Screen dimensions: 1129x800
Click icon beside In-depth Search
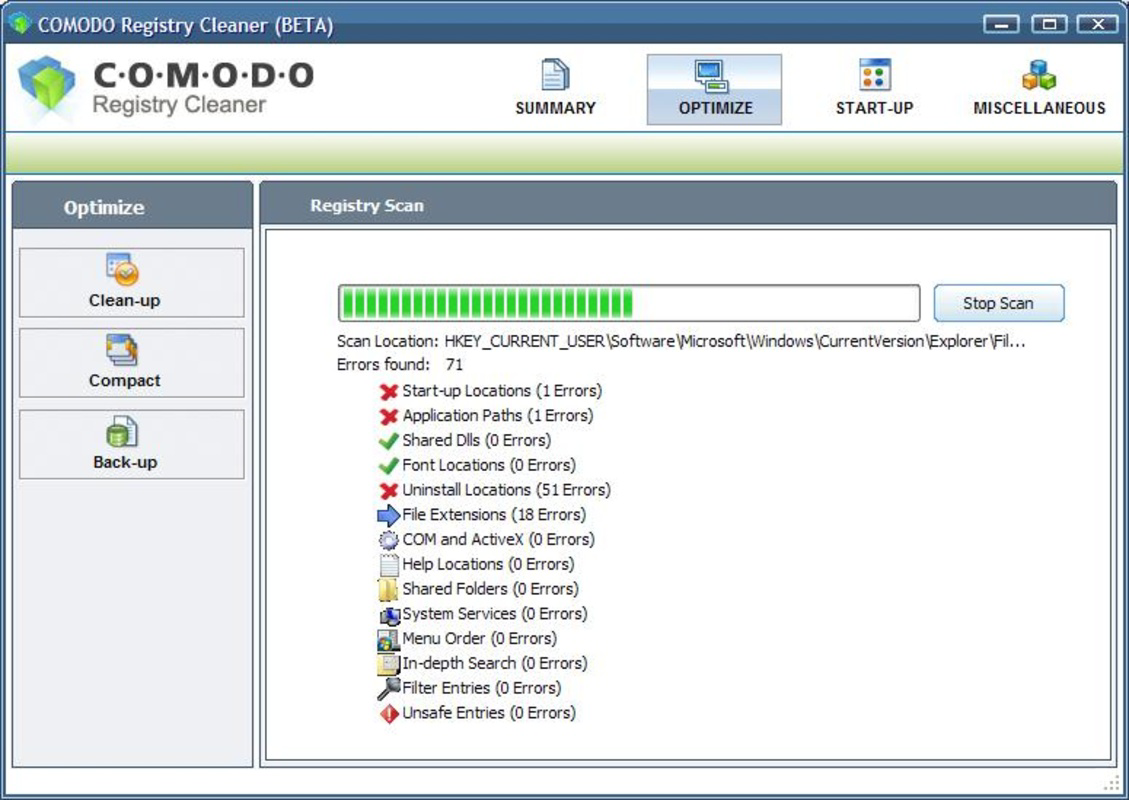click(x=388, y=664)
